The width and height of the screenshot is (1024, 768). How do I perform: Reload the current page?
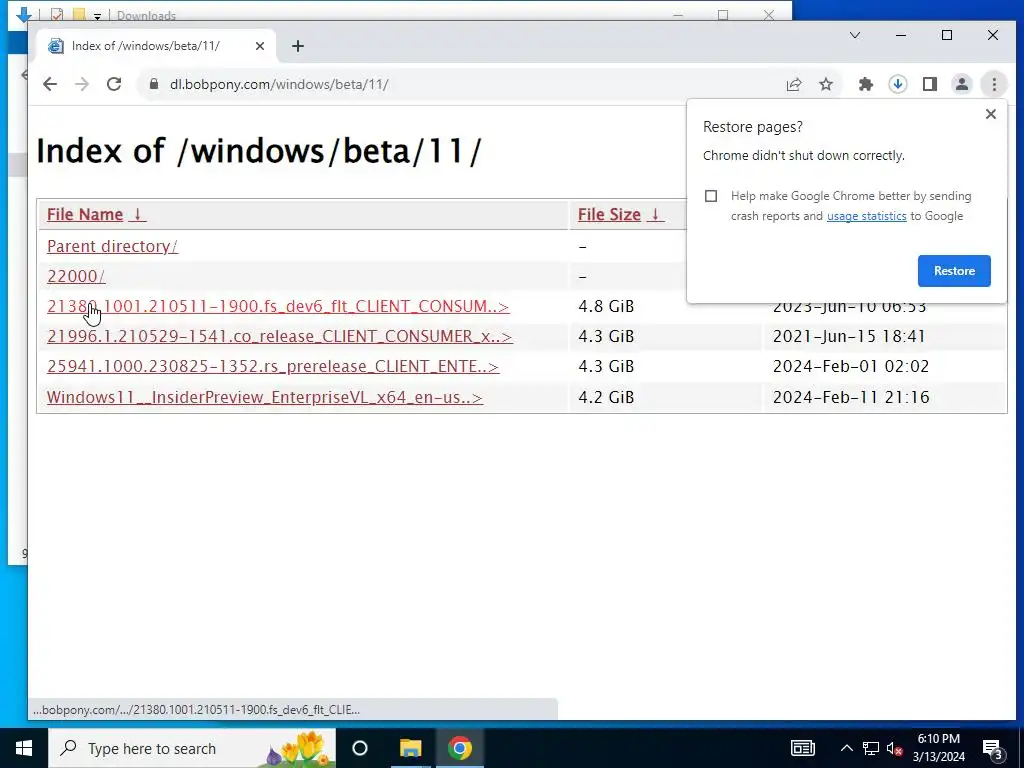114,84
